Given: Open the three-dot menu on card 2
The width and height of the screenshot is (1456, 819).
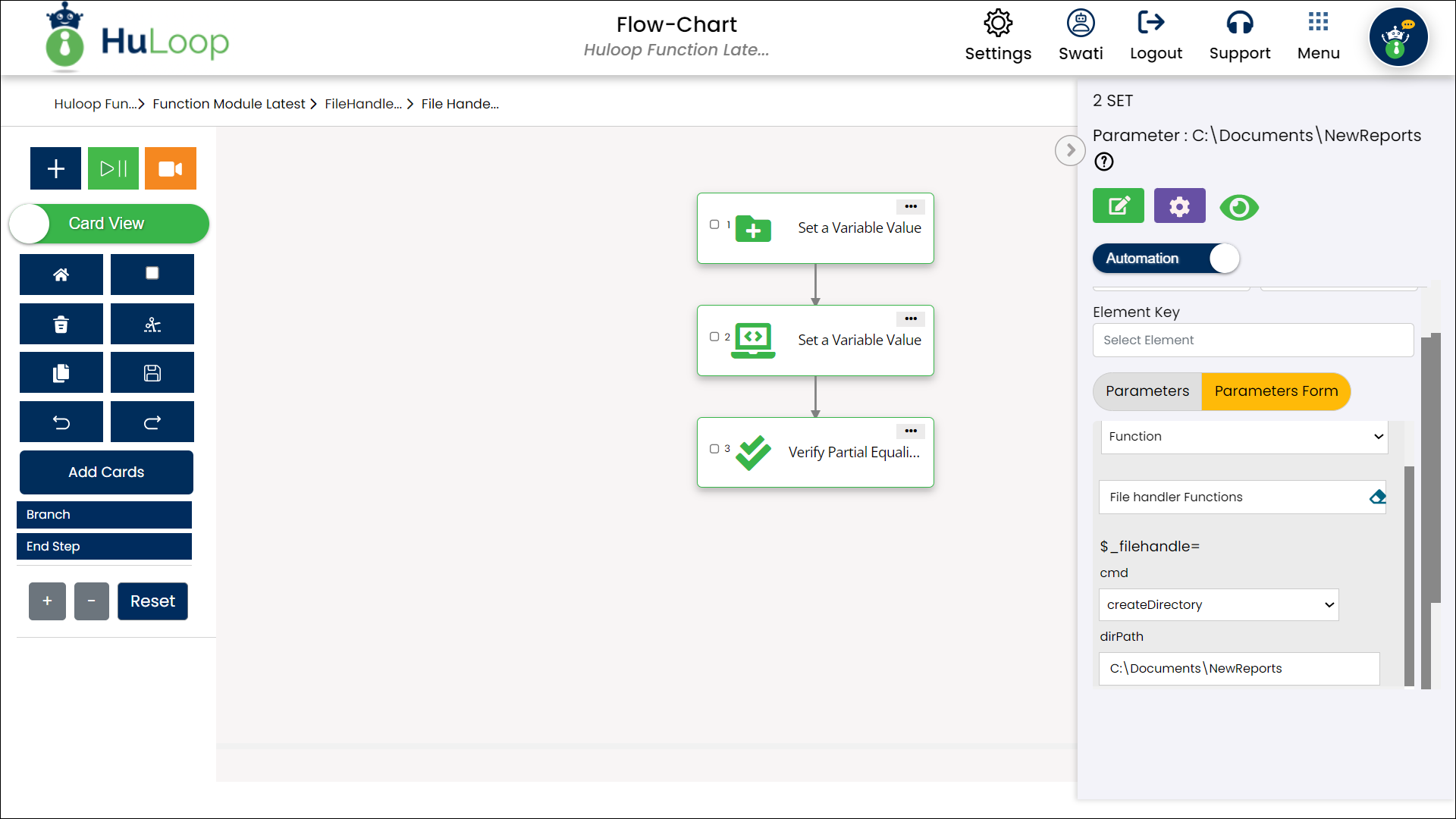Looking at the screenshot, I should pos(911,318).
